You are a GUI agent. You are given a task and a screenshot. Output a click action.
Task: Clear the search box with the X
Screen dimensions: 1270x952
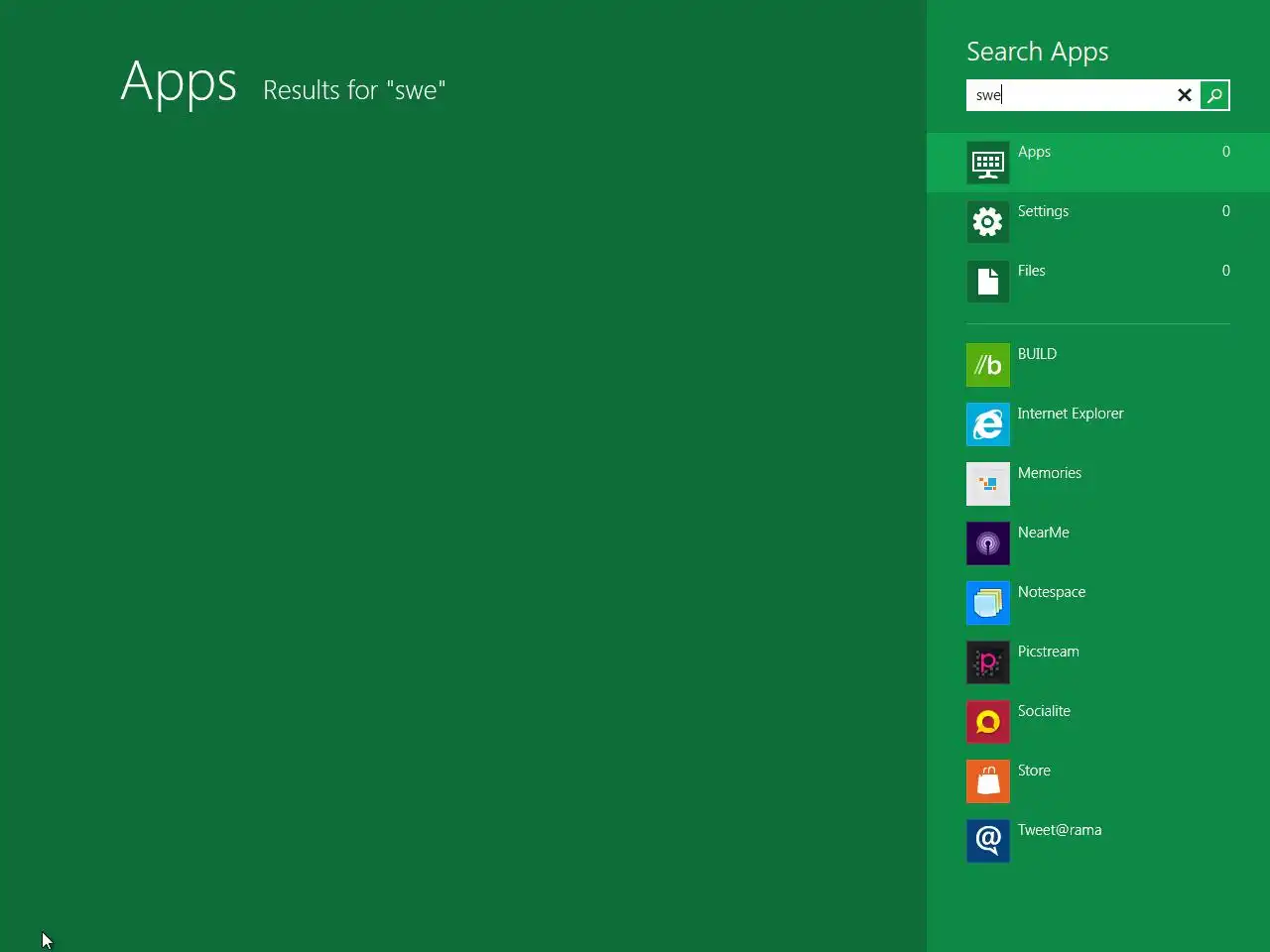pos(1184,95)
